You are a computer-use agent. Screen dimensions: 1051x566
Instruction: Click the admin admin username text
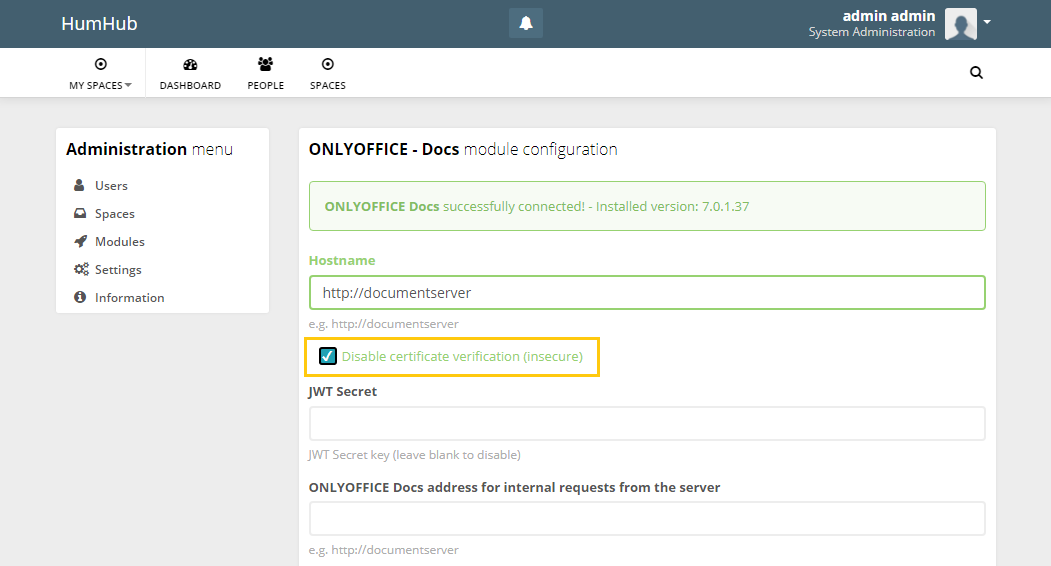(x=888, y=15)
